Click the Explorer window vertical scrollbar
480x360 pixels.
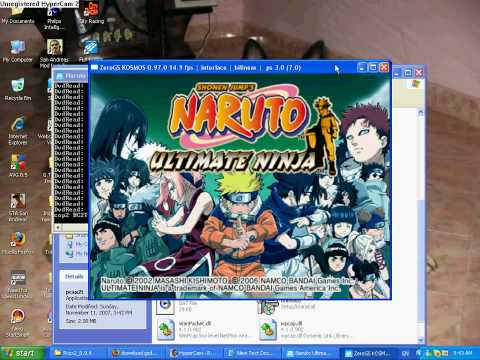[x=421, y=227]
